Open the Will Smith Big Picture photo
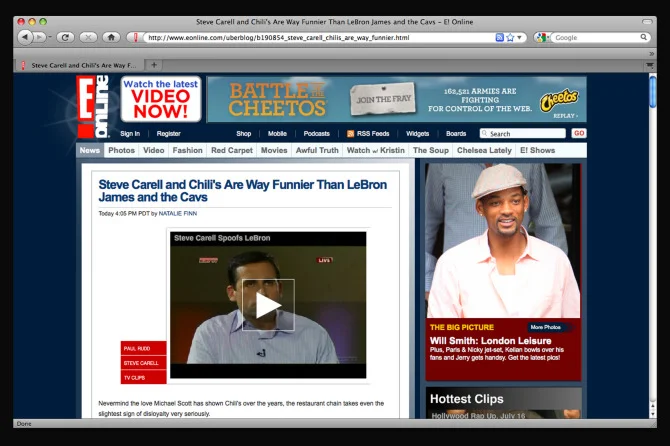Image resolution: width=670 pixels, height=446 pixels. 503,241
